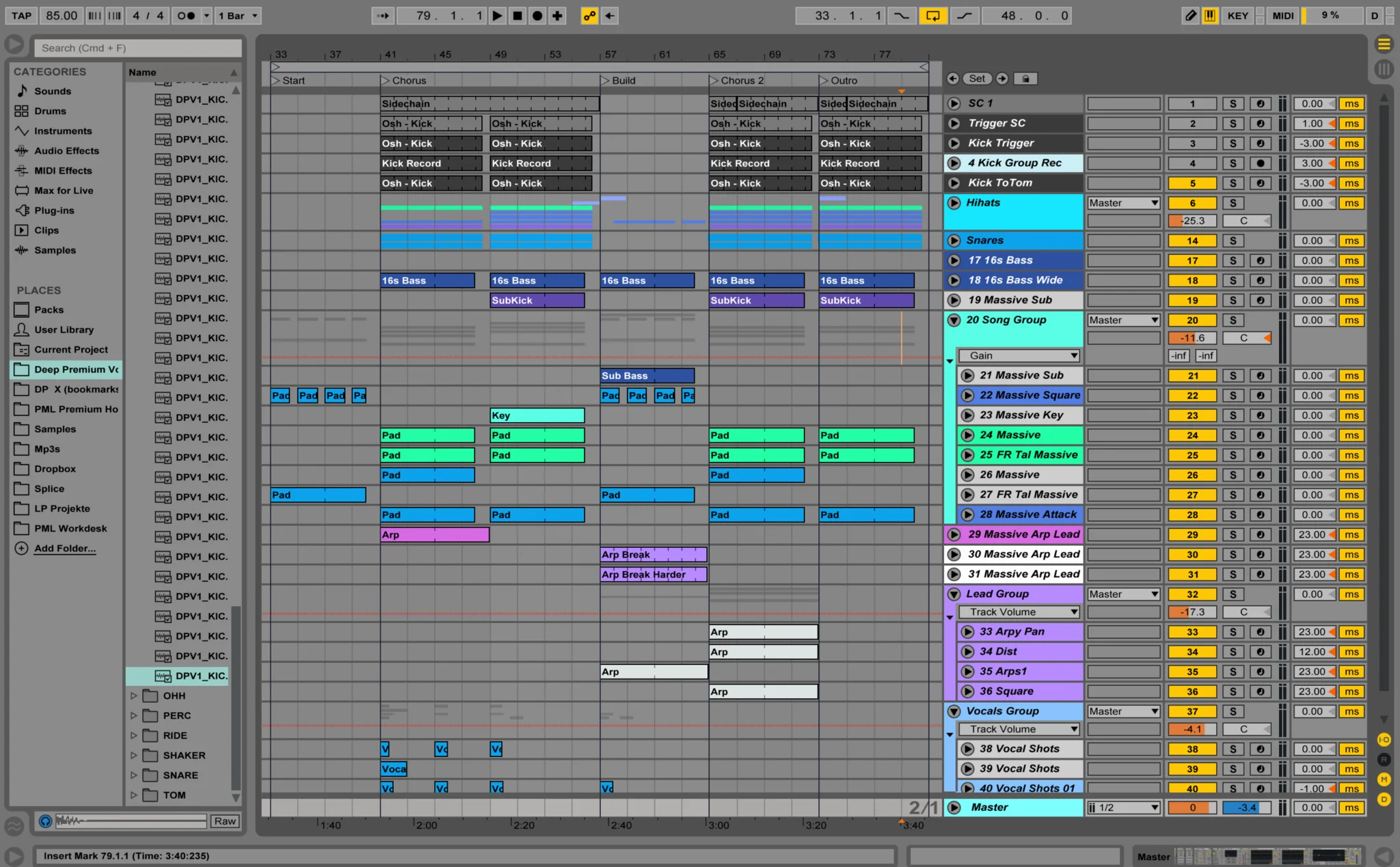Open Hihats output Master dropdown
The image size is (1400, 867).
point(1124,203)
